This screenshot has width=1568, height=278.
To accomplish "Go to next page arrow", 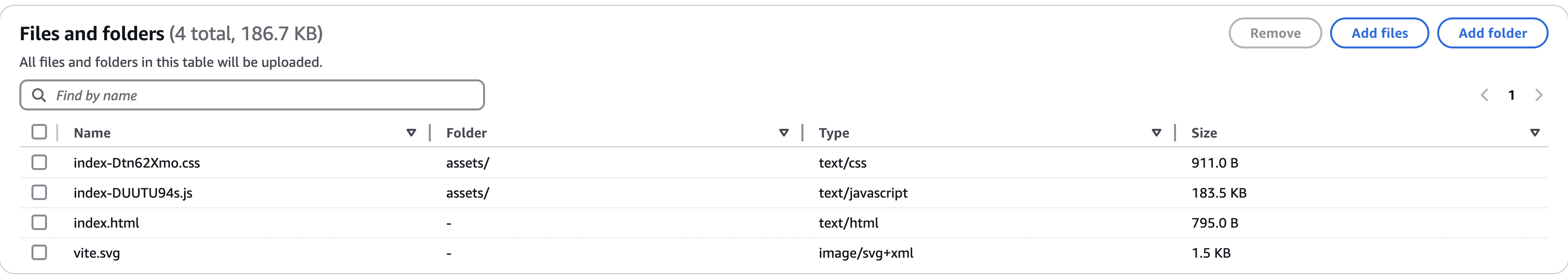I will [x=1539, y=95].
